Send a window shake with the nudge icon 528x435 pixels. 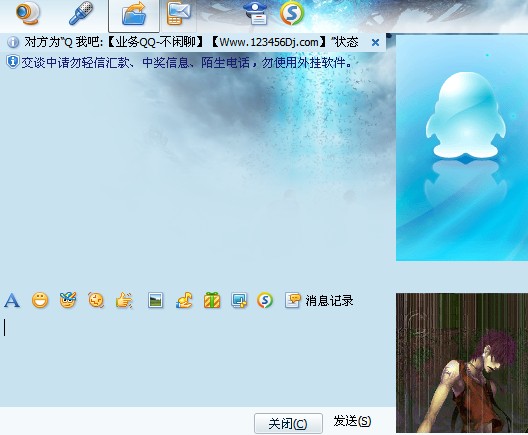click(96, 300)
